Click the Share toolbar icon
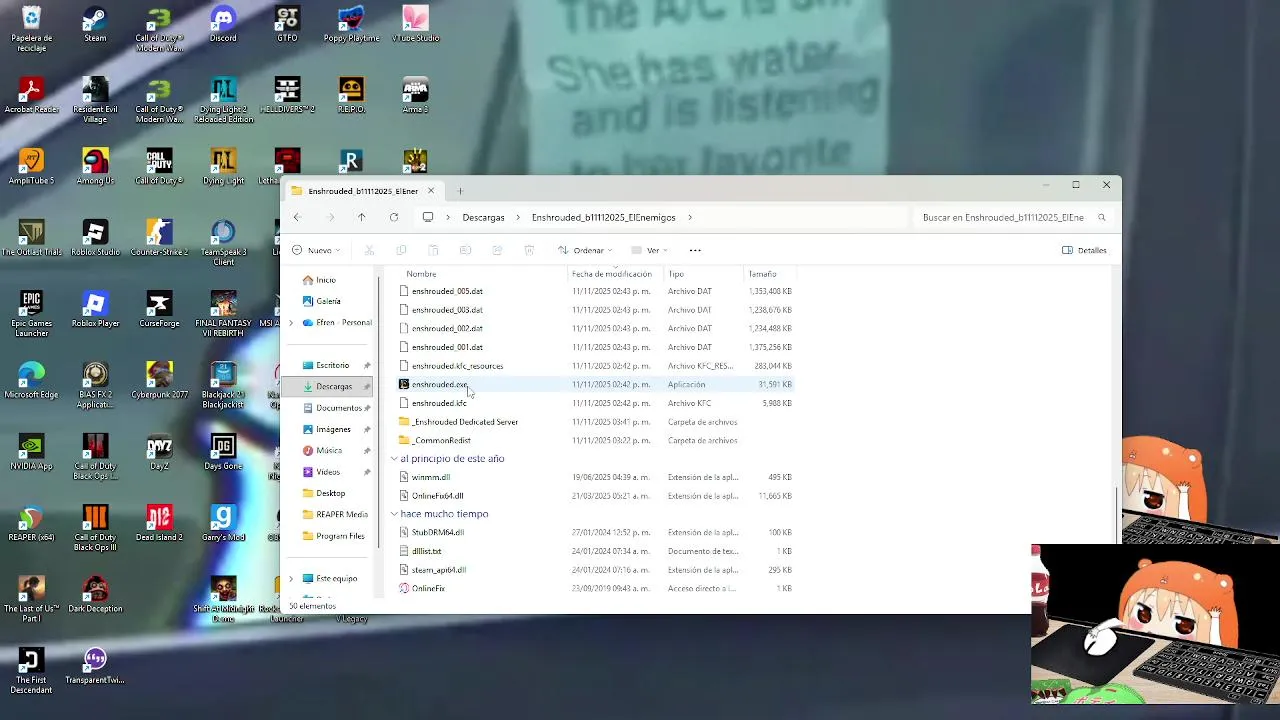The height and width of the screenshot is (720, 1280). [x=497, y=250]
